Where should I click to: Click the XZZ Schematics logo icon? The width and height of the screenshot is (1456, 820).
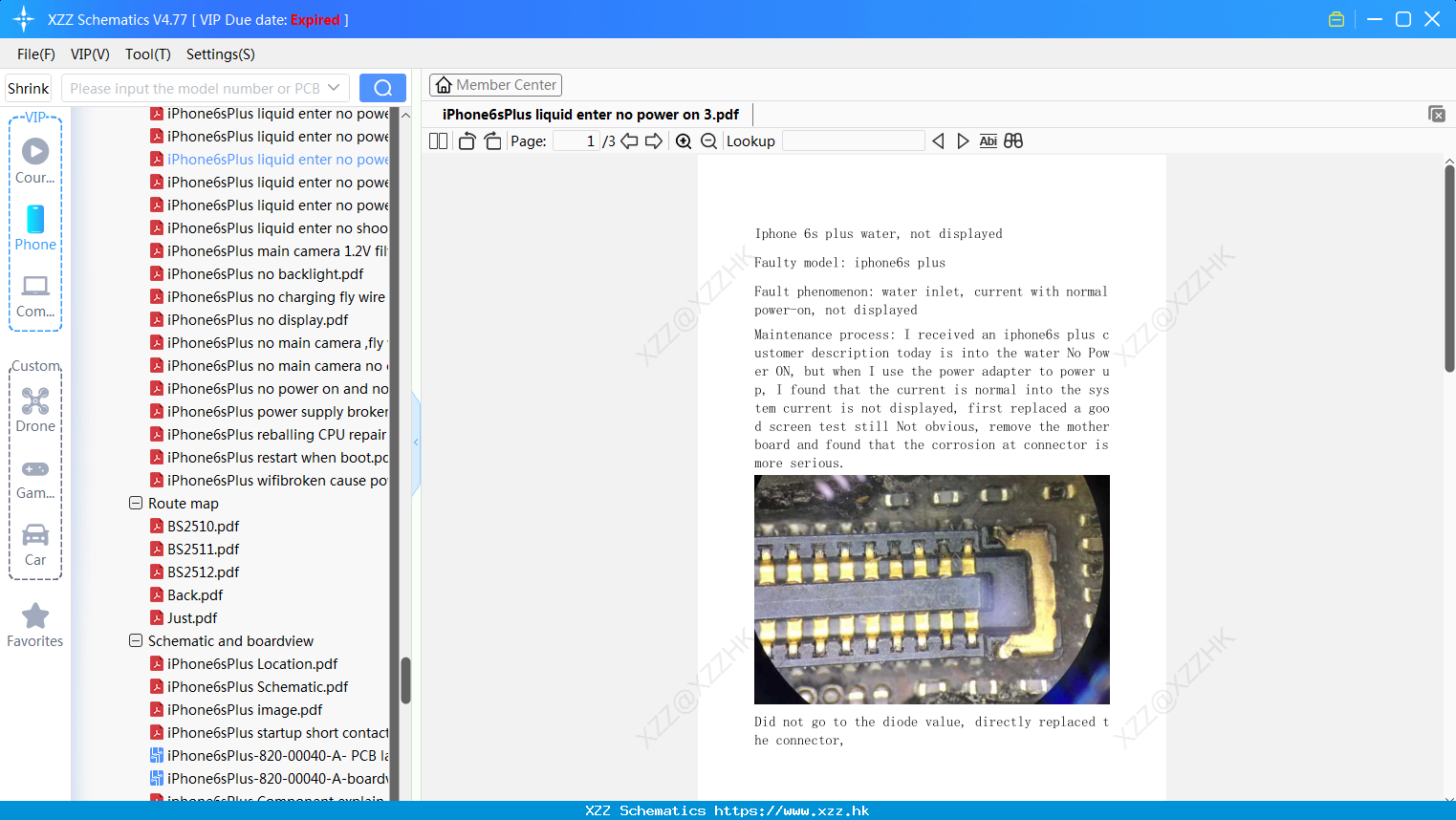coord(24,19)
